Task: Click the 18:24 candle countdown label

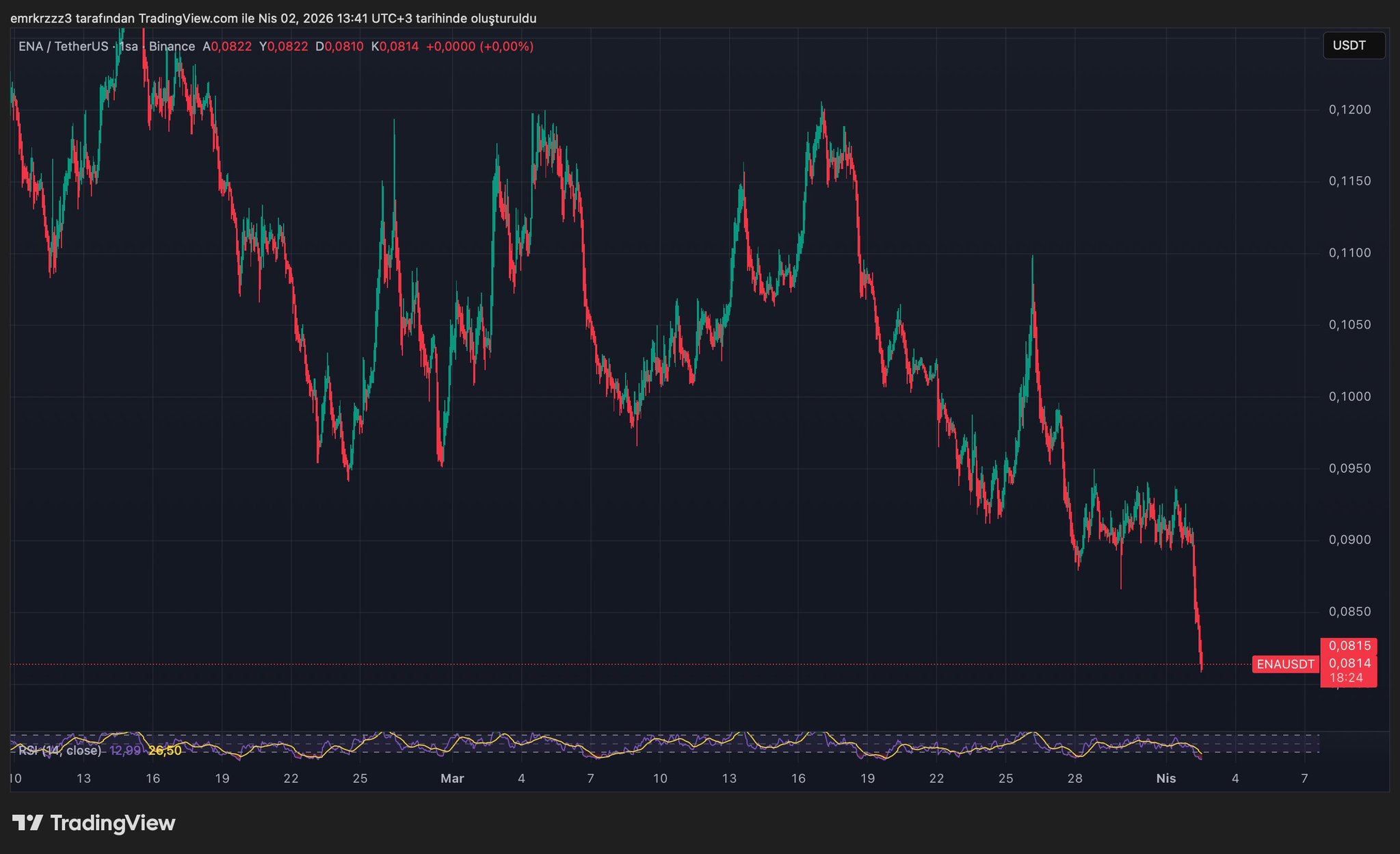Action: (x=1346, y=678)
